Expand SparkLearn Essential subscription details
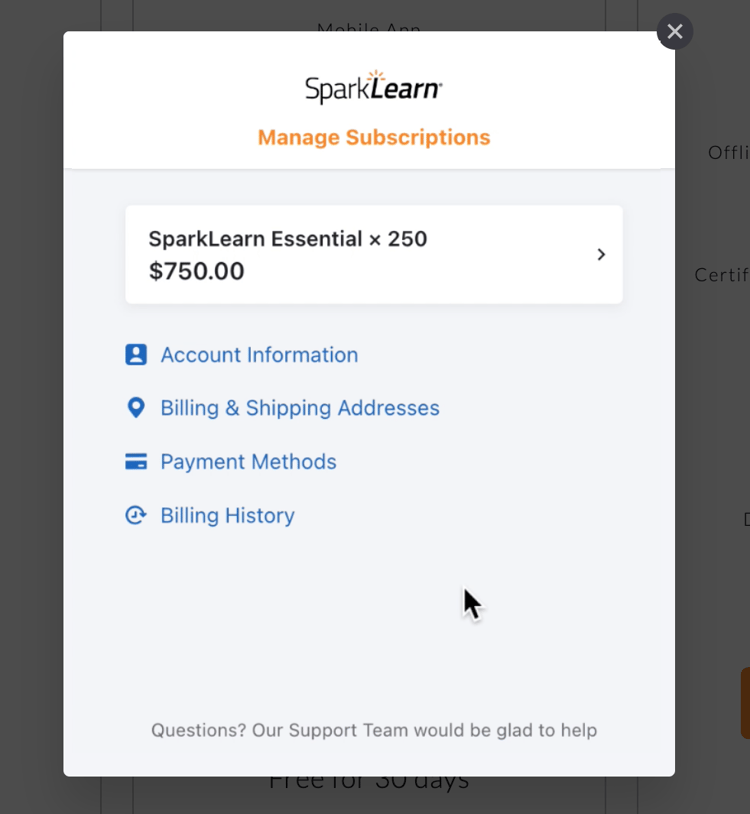 [374, 254]
